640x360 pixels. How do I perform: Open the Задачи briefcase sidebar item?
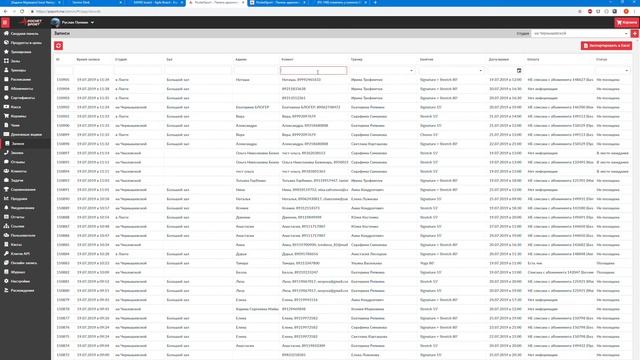[x=25, y=180]
